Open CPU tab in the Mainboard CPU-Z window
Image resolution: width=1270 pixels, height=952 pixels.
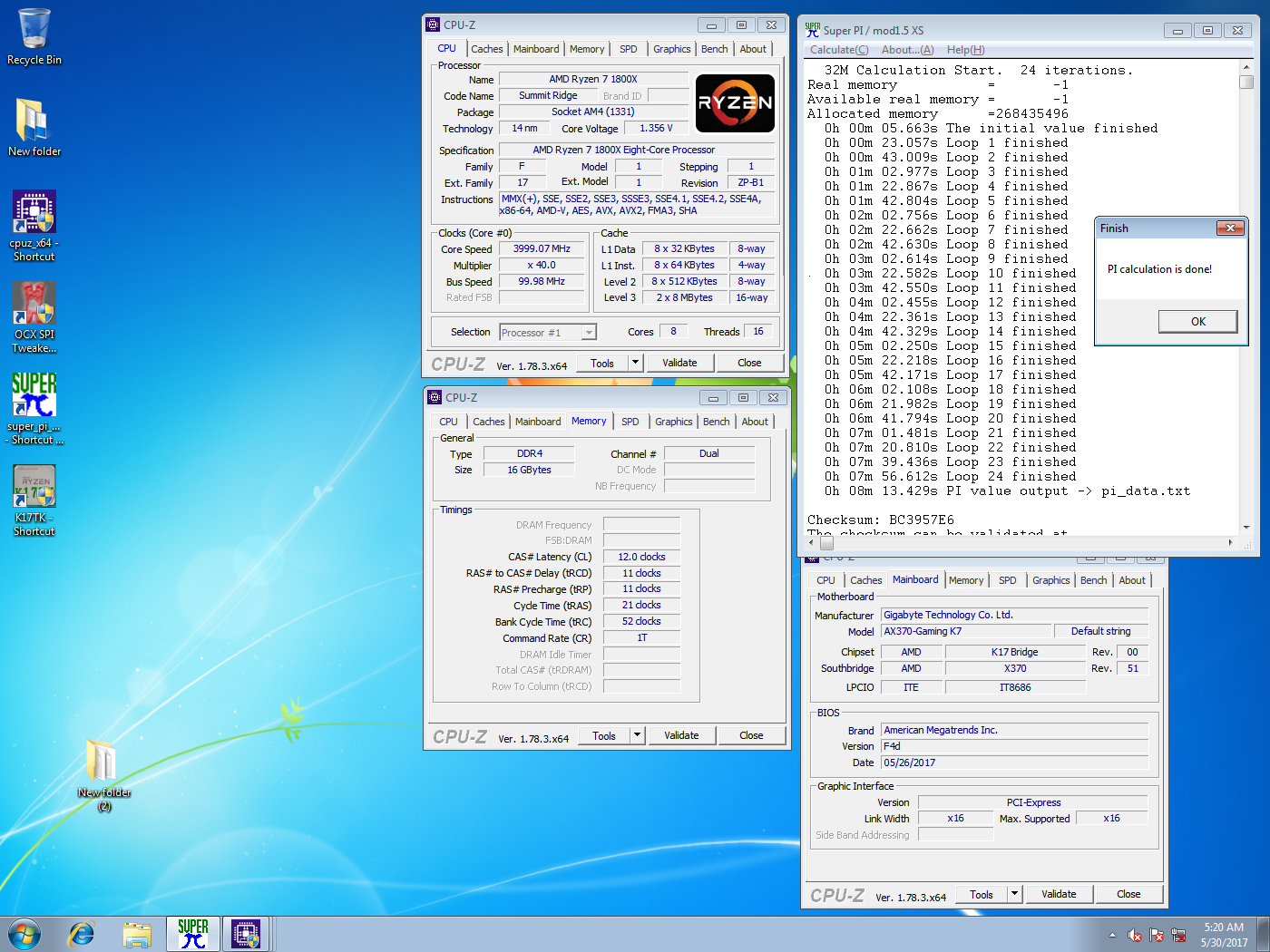coord(825,580)
